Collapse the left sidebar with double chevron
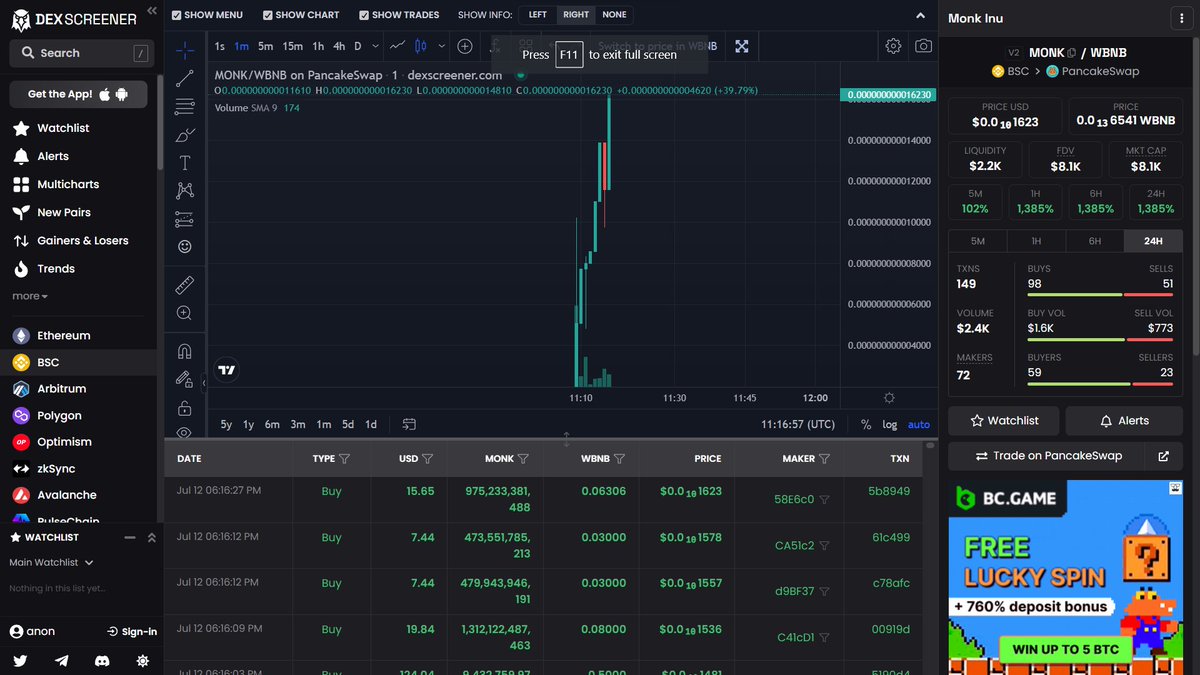This screenshot has height=675, width=1200. coord(151,11)
